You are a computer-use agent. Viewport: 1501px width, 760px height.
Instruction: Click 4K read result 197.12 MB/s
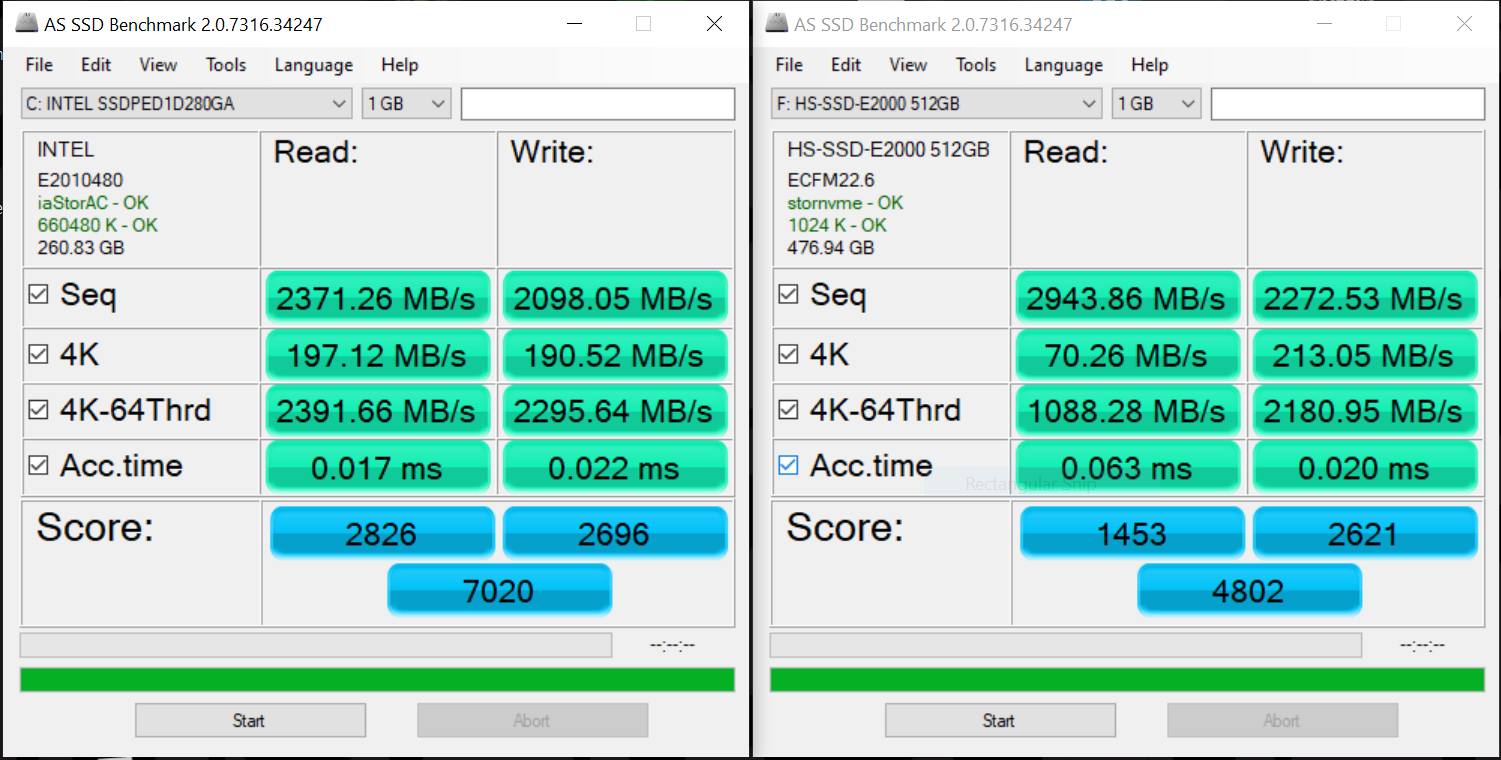378,355
